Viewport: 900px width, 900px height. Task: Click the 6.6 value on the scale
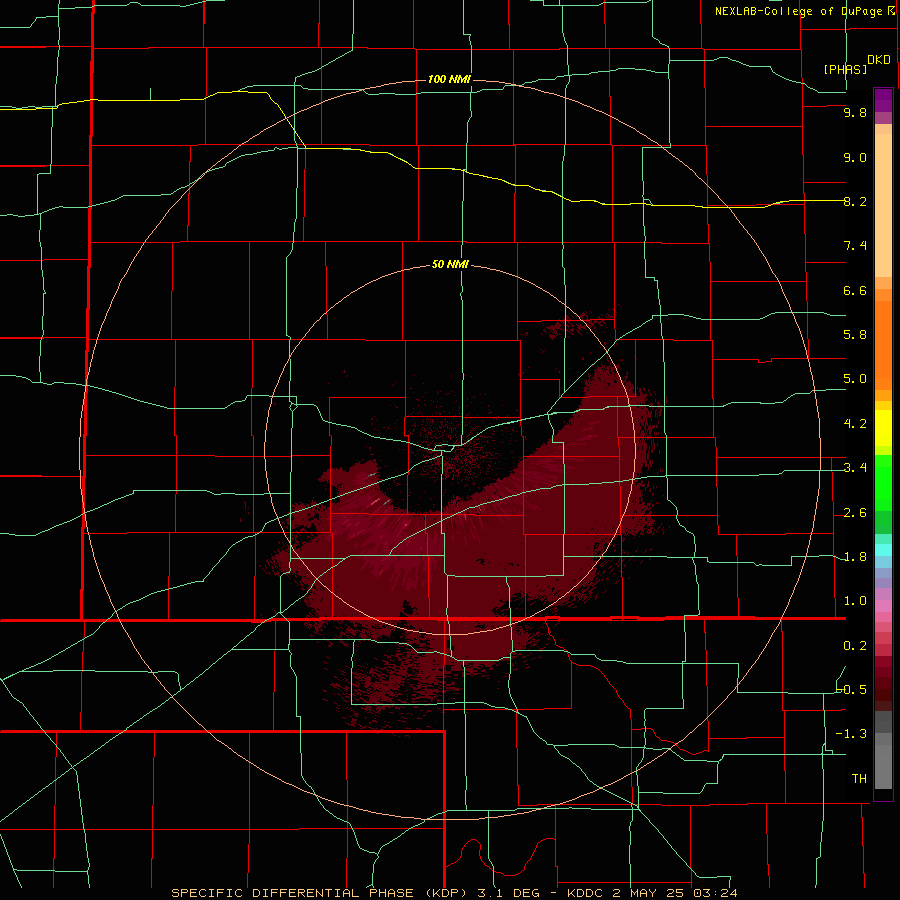pos(855,290)
